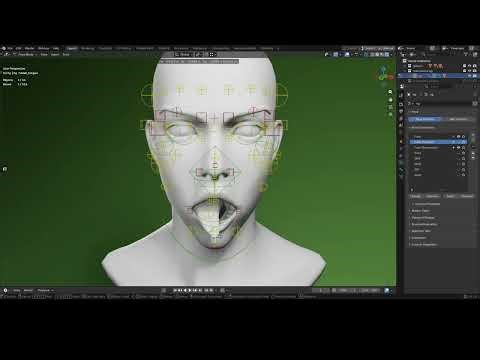Select Rest Position button
480x360 pixels.
tap(458, 119)
